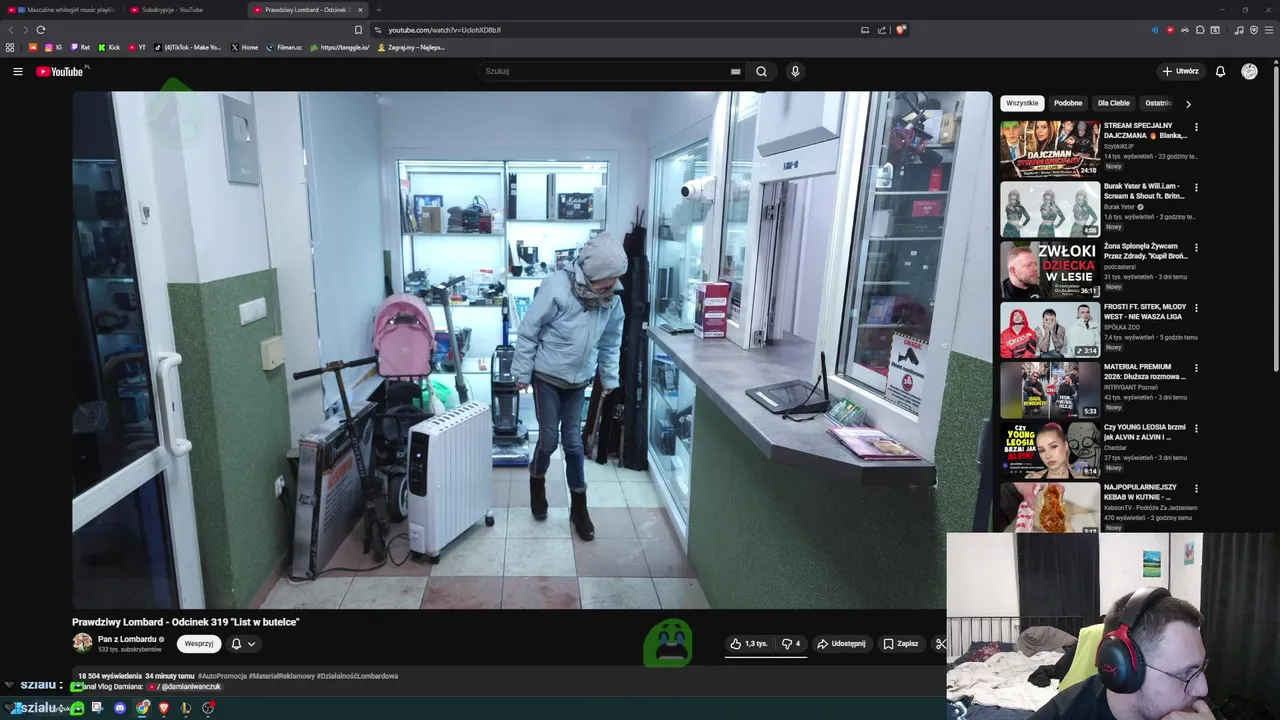The image size is (1280, 720).
Task: Open FROSTI FT. SITEK video title
Action: point(1145,311)
